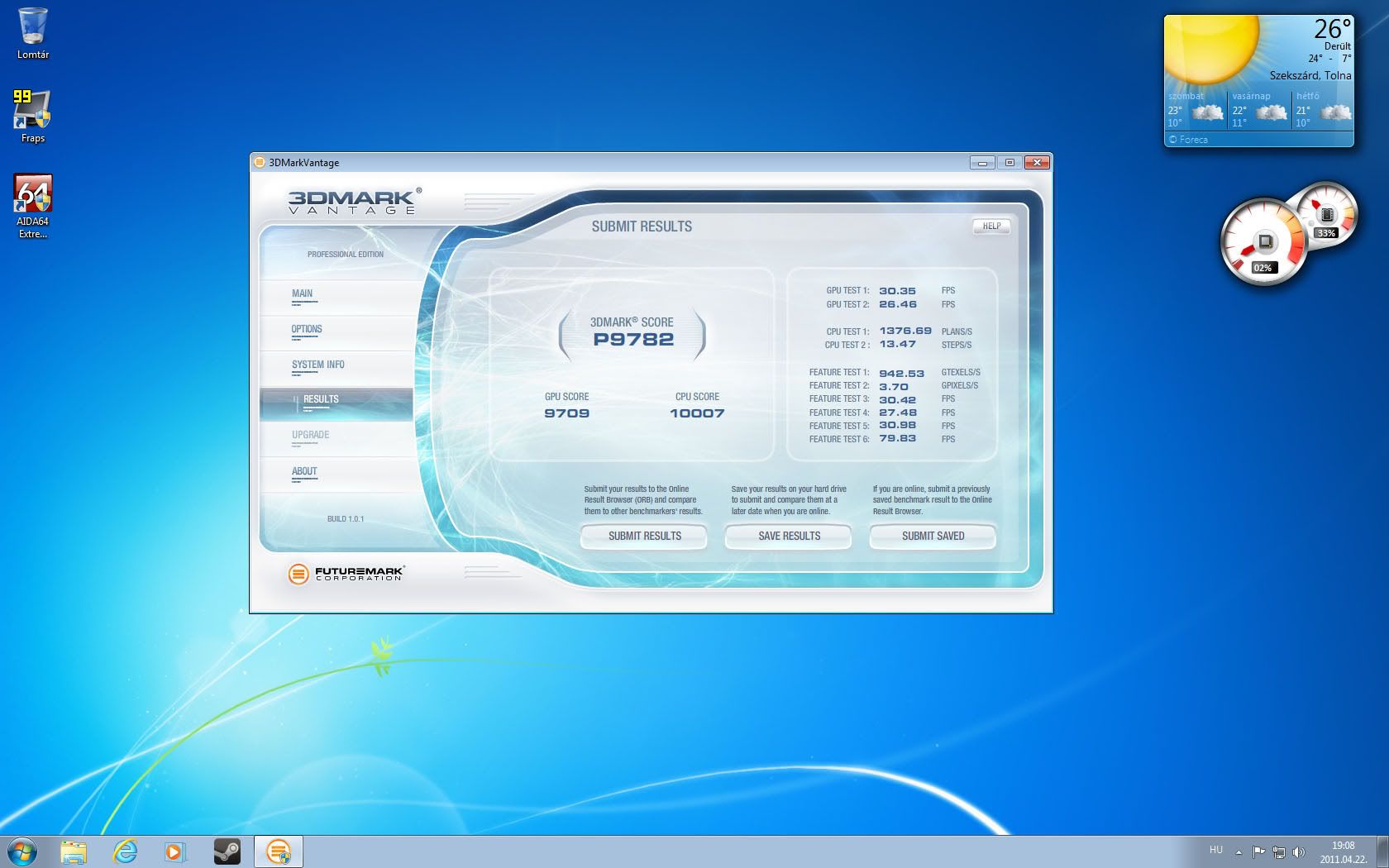Click the Show desktop strip
Image resolution: width=1389 pixels, height=868 pixels.
[x=1382, y=851]
